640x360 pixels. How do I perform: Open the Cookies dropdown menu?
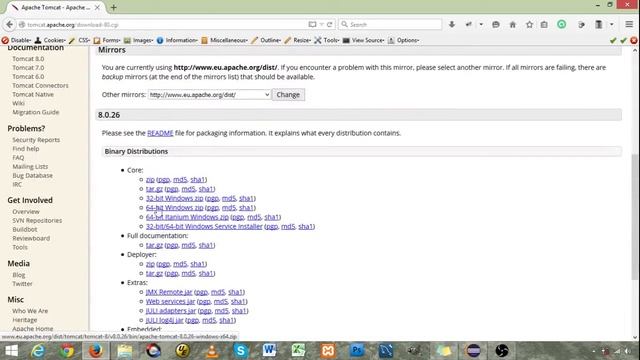pos(50,40)
